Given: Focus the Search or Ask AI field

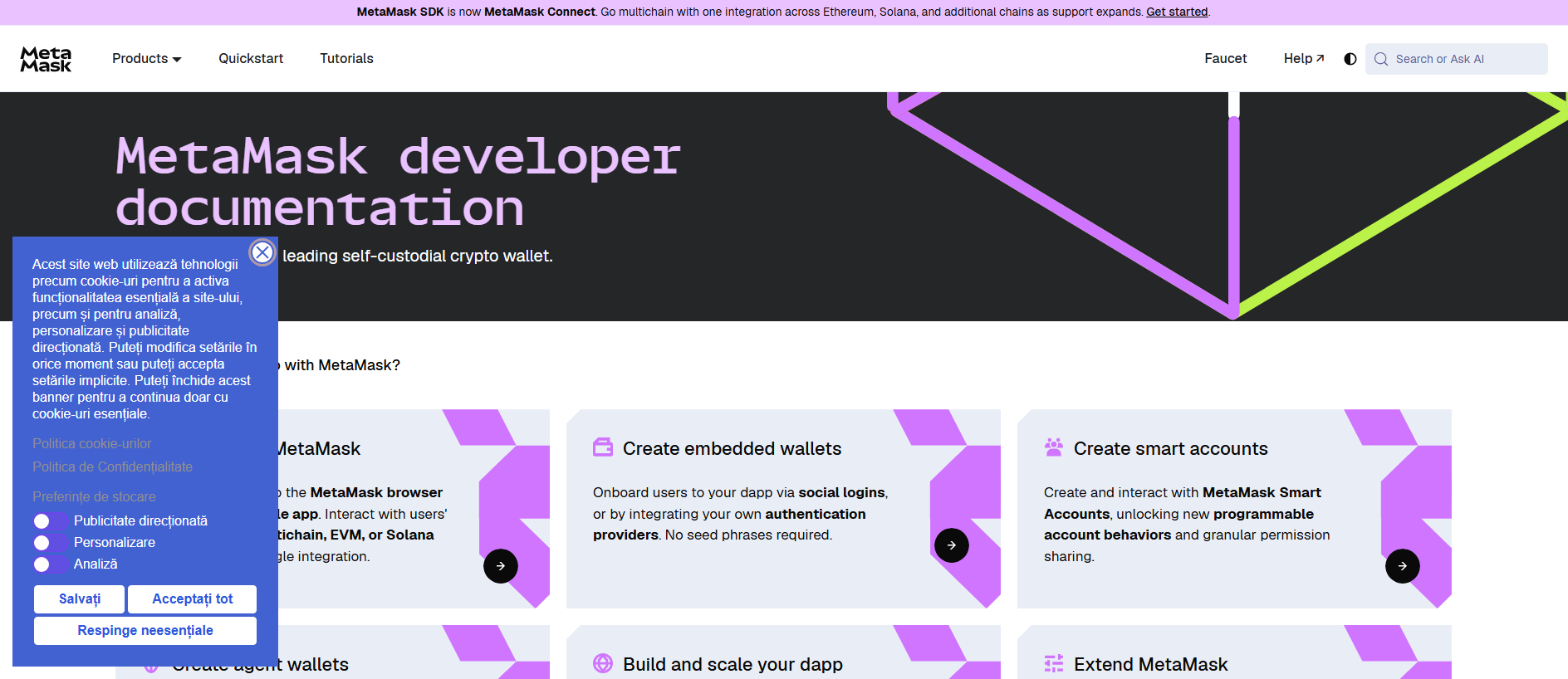Looking at the screenshot, I should [1457, 59].
